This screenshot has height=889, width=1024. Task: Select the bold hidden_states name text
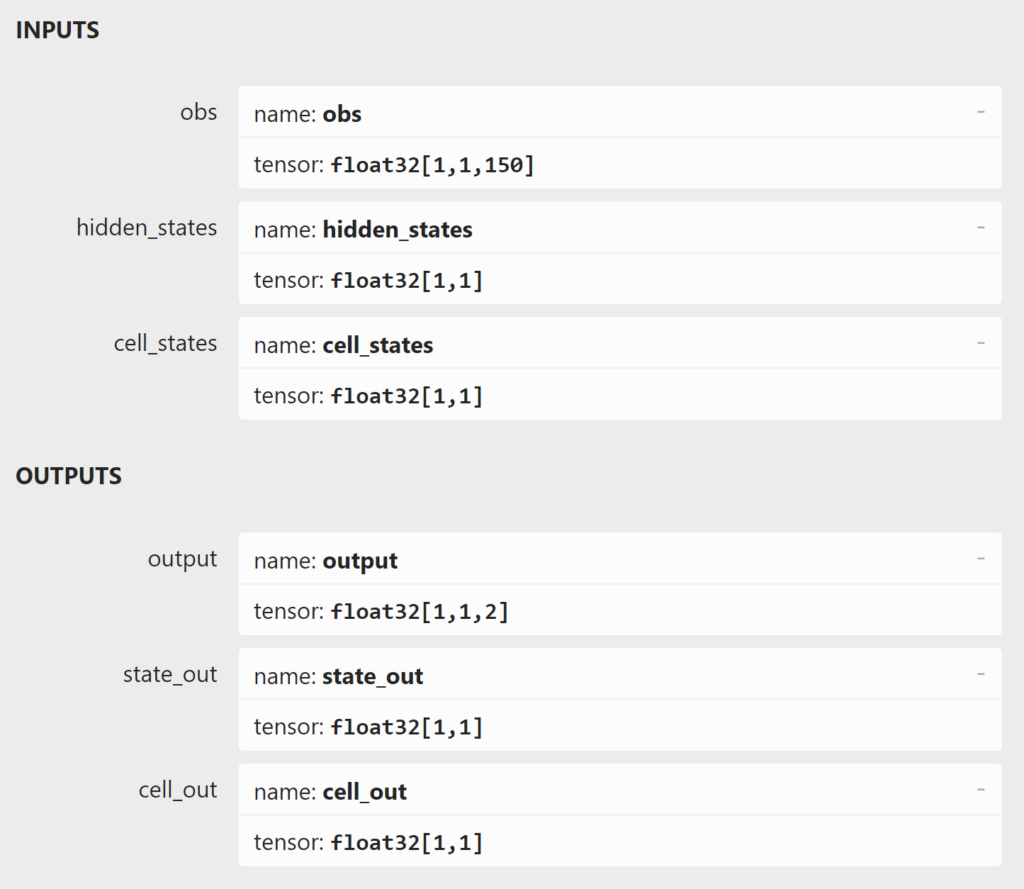coord(398,229)
